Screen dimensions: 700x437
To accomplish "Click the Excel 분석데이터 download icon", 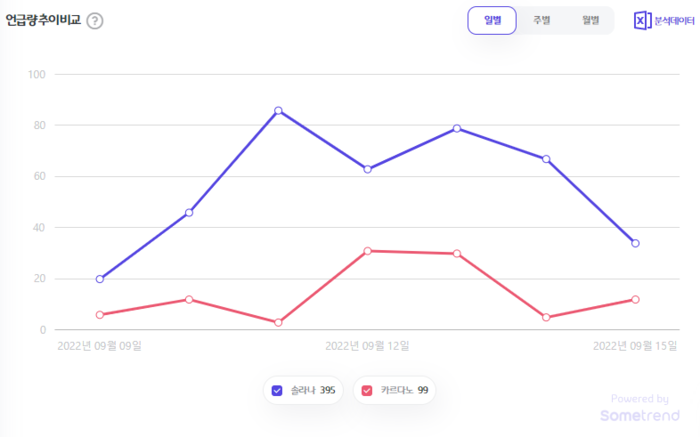I will tap(643, 20).
